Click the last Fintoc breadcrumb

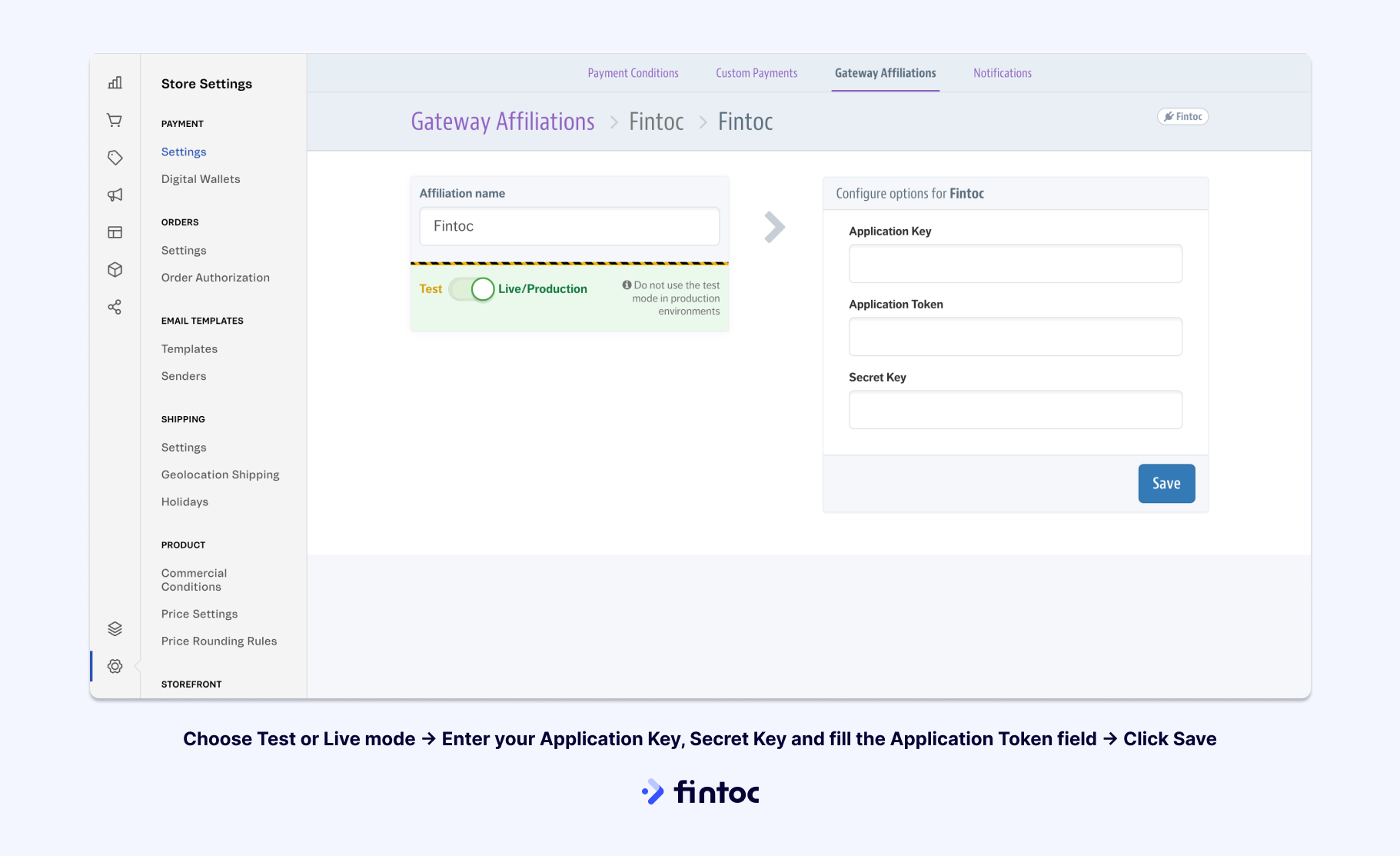pyautogui.click(x=746, y=122)
